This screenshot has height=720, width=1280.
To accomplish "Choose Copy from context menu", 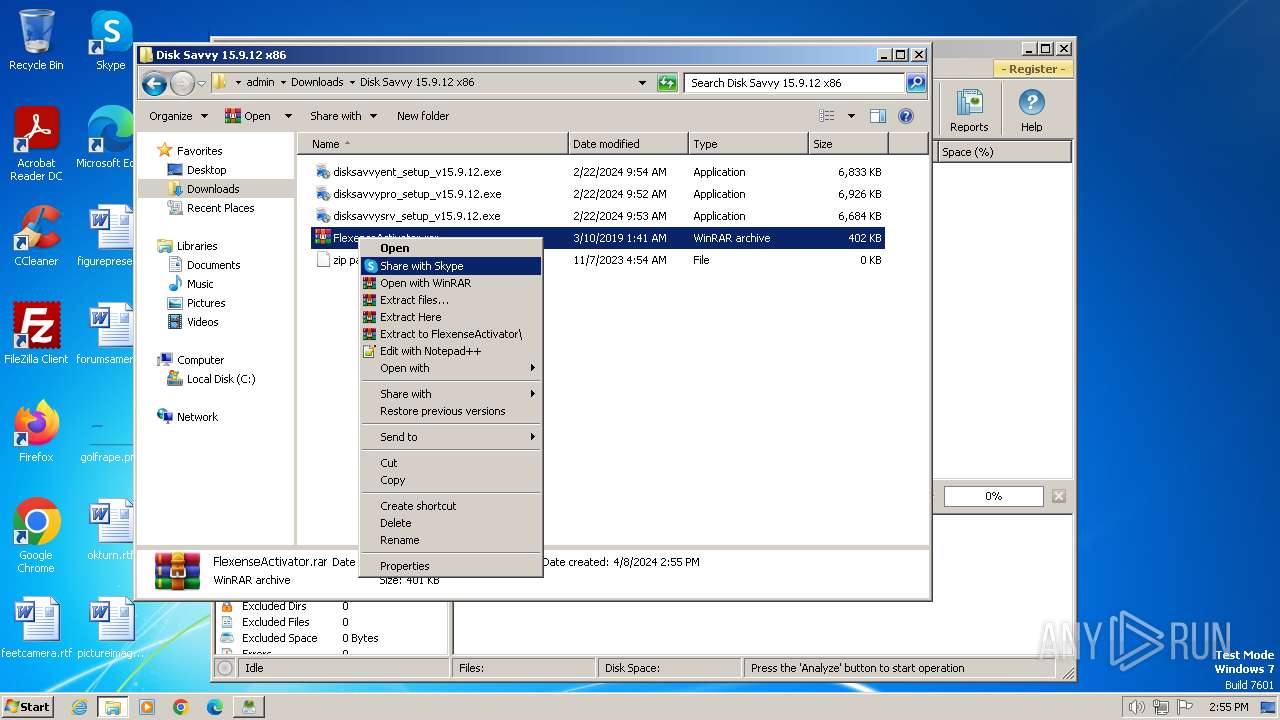I will (x=451, y=480).
